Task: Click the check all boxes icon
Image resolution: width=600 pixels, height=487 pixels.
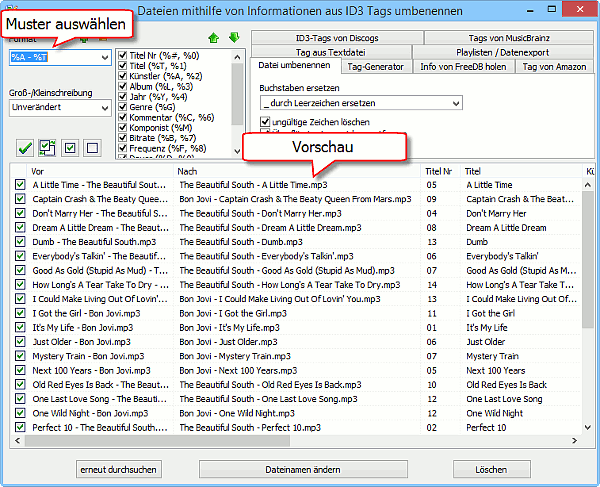Action: (x=69, y=148)
